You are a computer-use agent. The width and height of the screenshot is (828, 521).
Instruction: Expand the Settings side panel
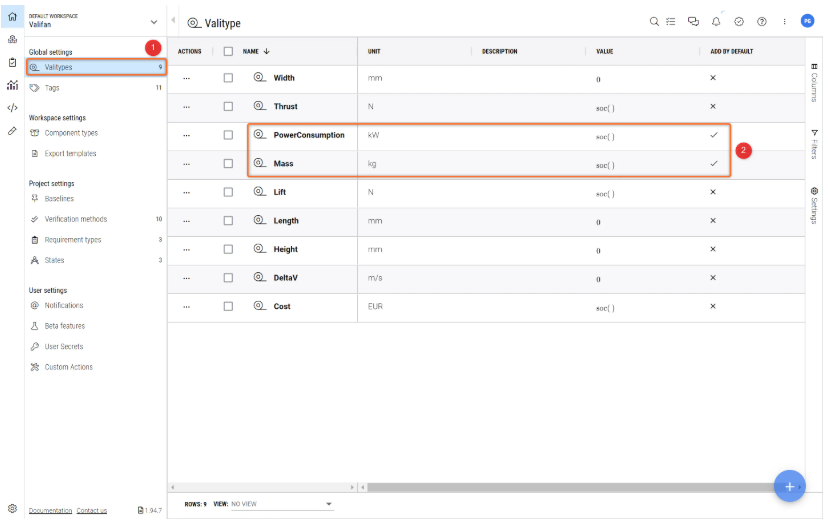coord(814,205)
